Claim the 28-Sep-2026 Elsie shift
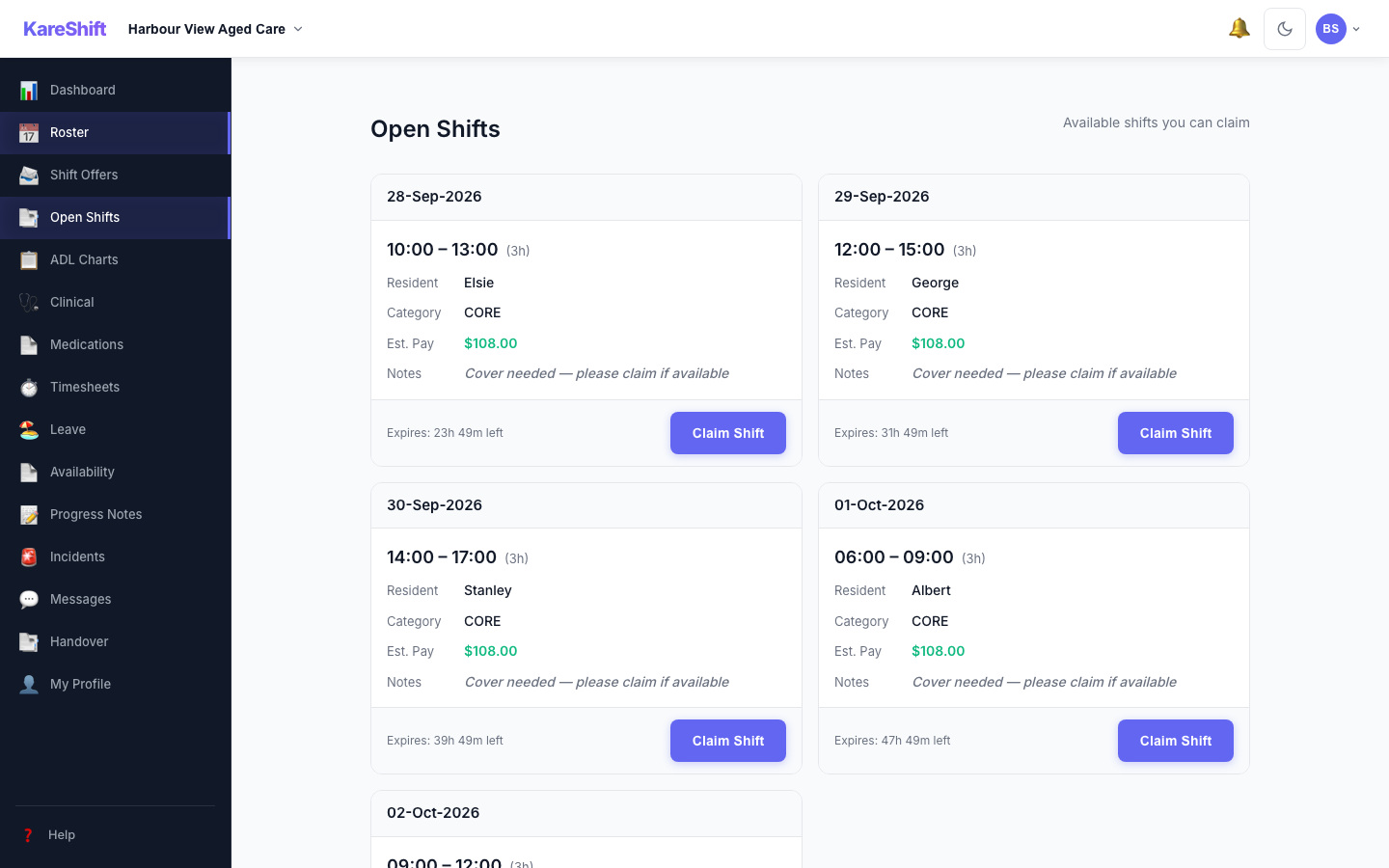 click(728, 433)
